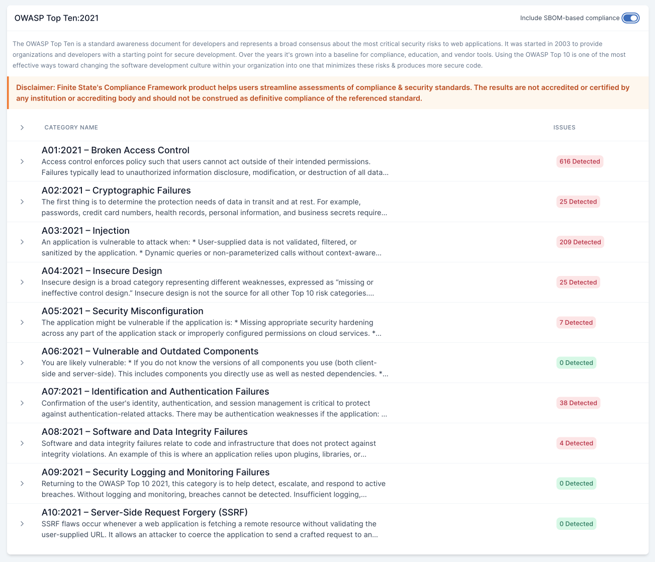Screen dimensions: 655x562
Task: Expand the A07:2021 Authentication Failures chevron
Action: pos(22,403)
